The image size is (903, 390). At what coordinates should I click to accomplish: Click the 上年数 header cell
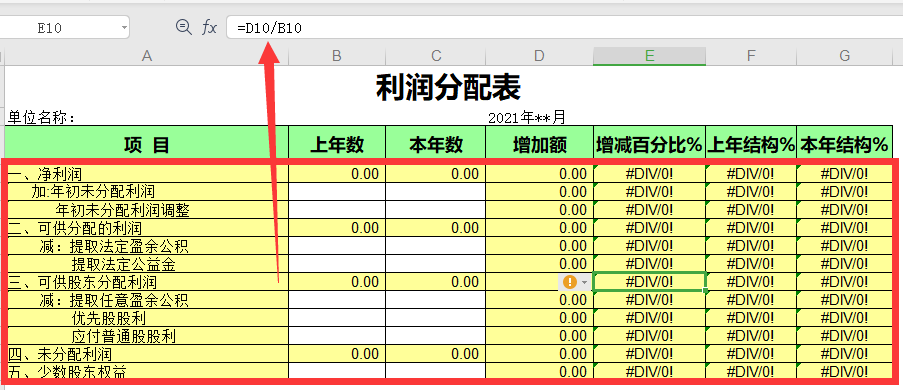click(337, 145)
